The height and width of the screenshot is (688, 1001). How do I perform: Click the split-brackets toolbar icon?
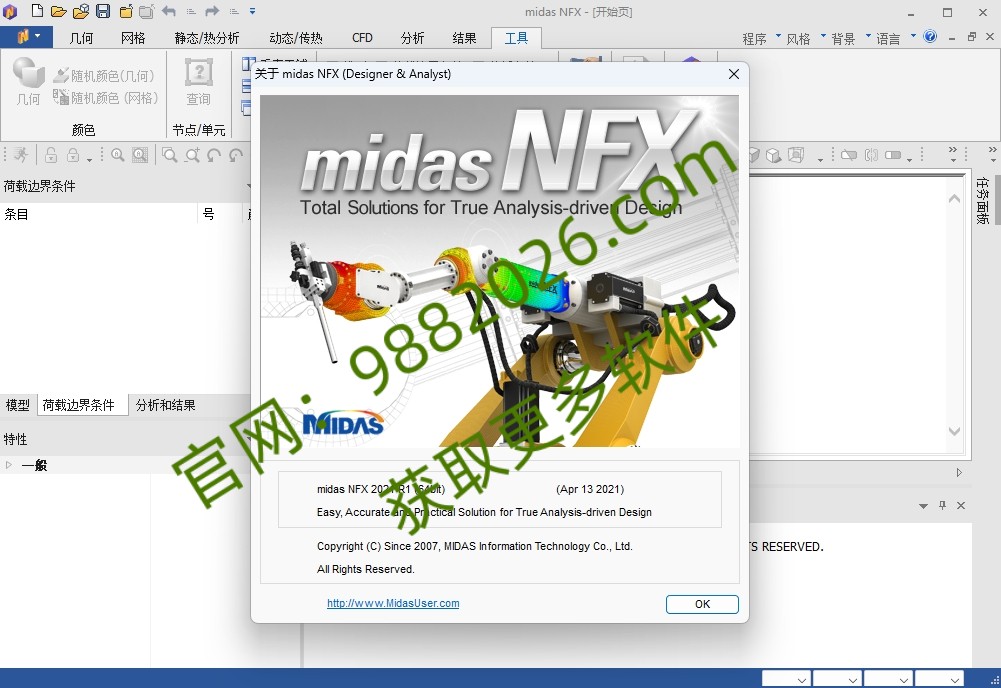(x=871, y=155)
